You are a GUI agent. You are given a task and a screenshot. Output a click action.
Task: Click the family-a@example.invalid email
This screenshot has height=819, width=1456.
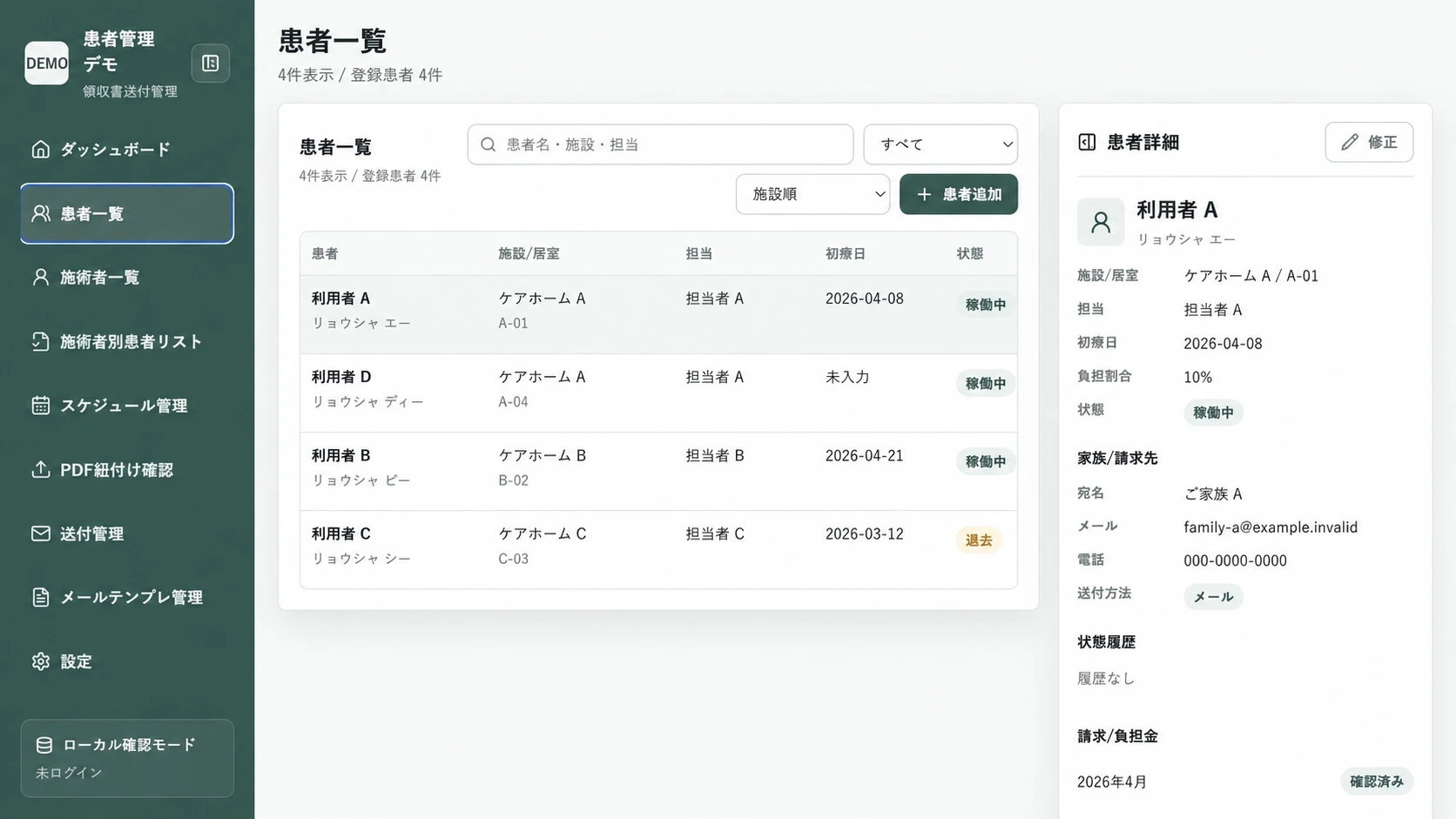pos(1271,527)
